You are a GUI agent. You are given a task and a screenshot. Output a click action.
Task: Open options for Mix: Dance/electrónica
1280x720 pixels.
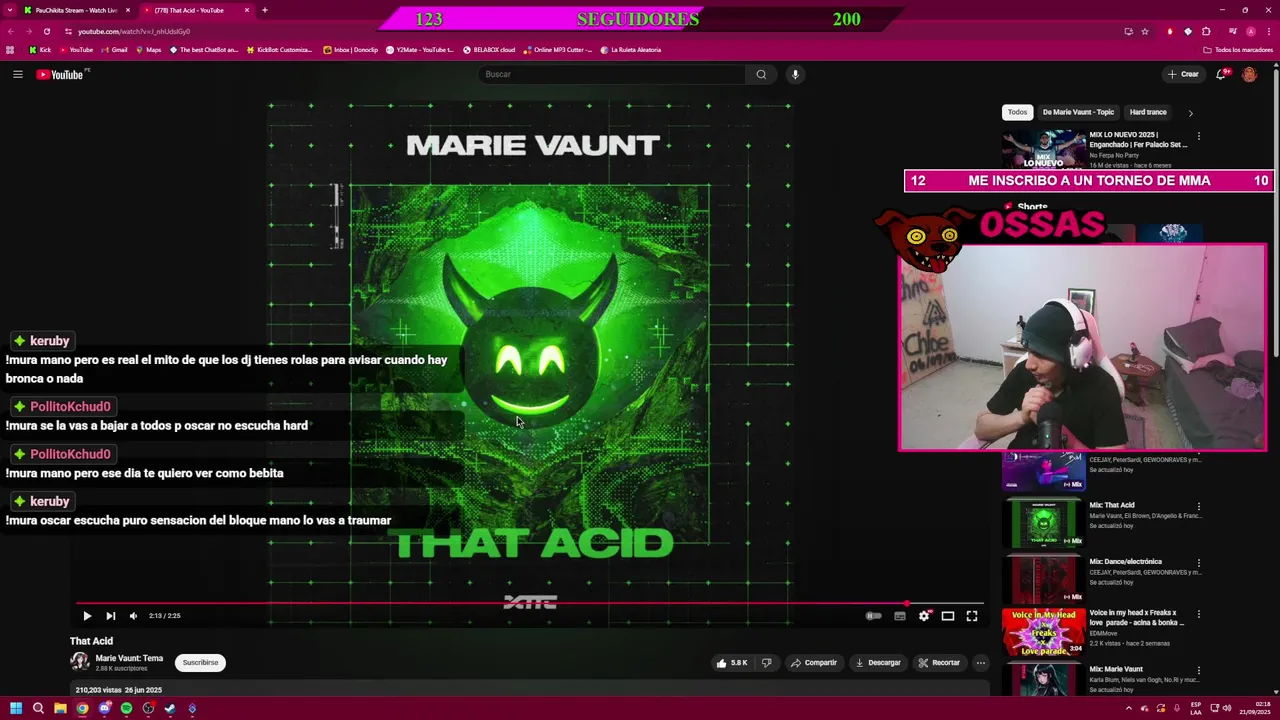[1199, 563]
